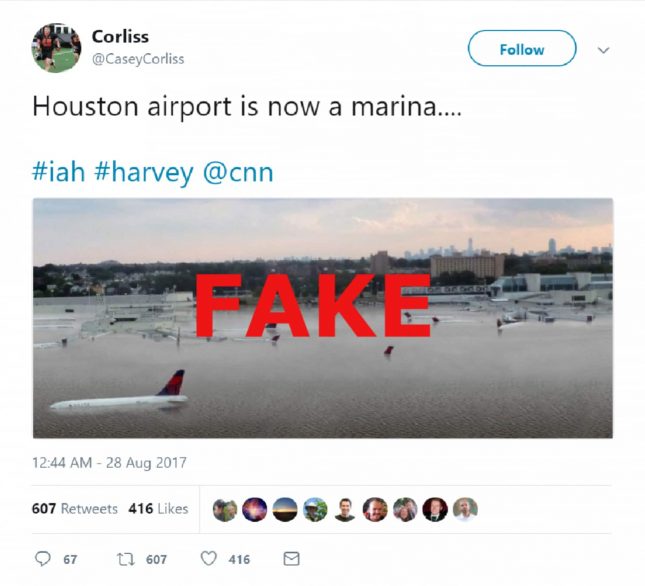This screenshot has height=586, width=645.
Task: View the 416 Likes list
Action: coord(158,509)
